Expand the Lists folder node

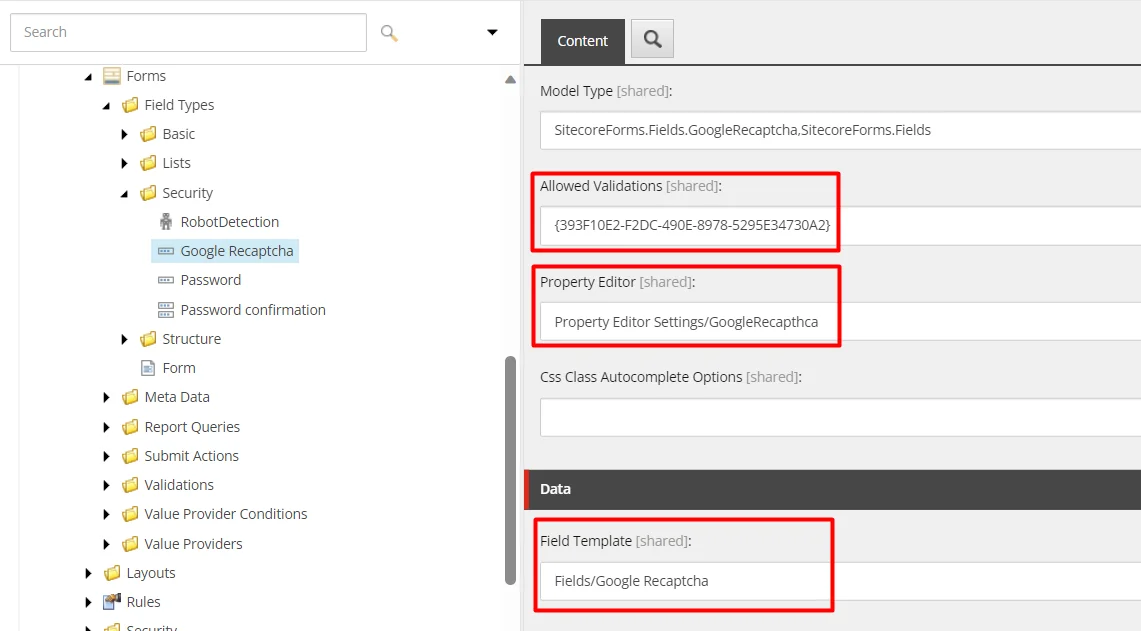pyautogui.click(x=124, y=163)
